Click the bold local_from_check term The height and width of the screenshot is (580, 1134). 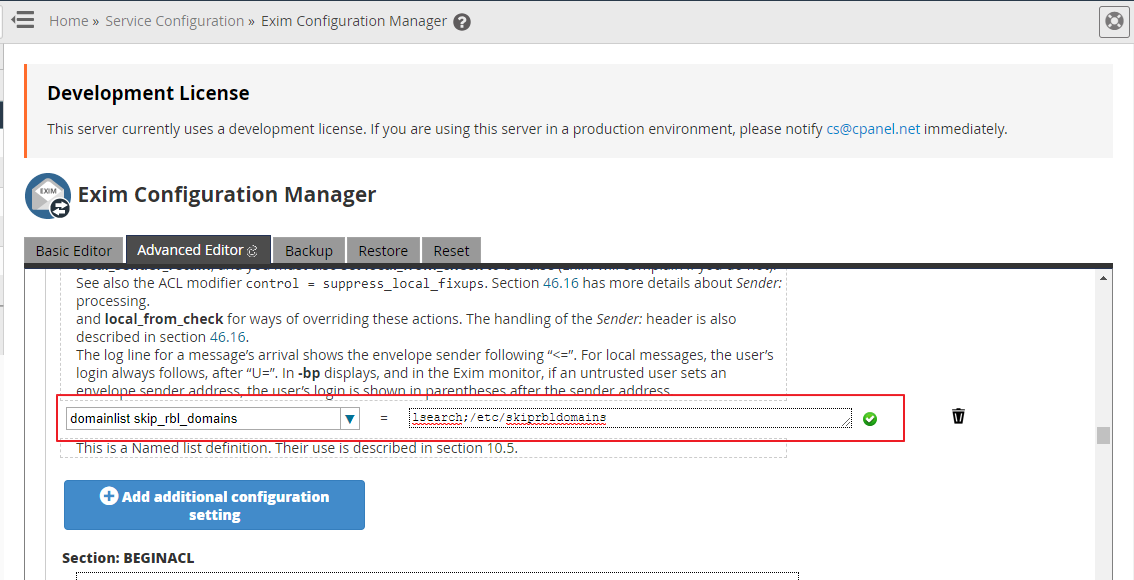pyautogui.click(x=164, y=319)
